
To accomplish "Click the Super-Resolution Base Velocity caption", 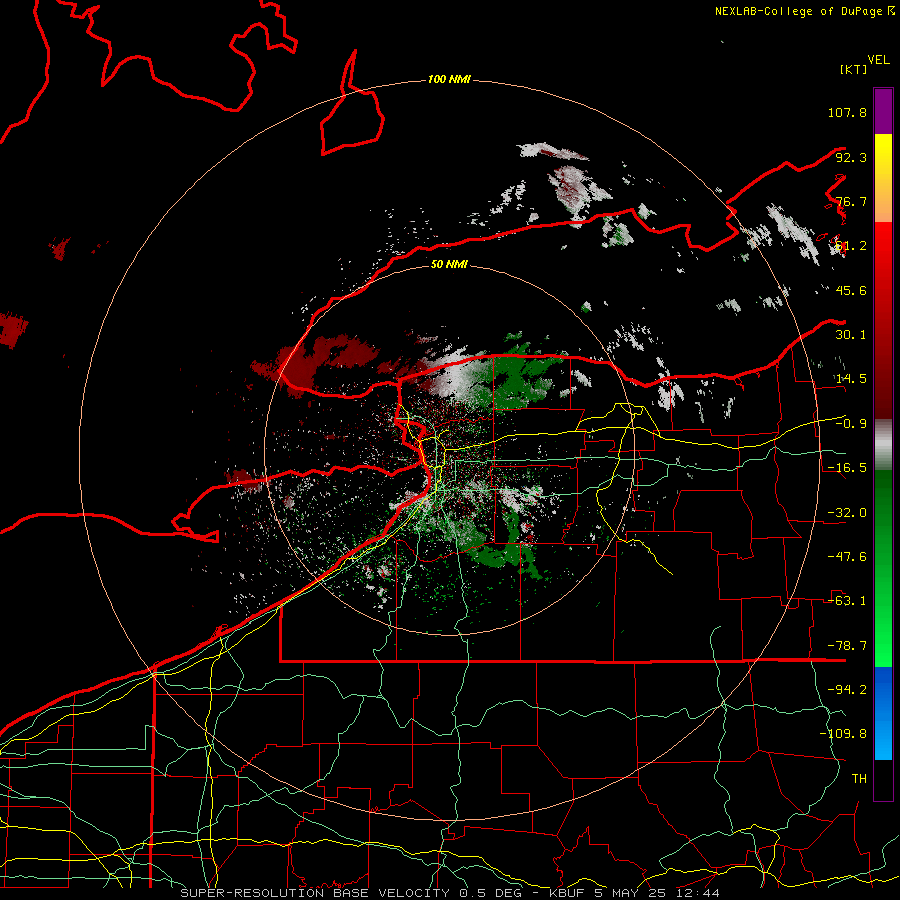I will point(449,893).
